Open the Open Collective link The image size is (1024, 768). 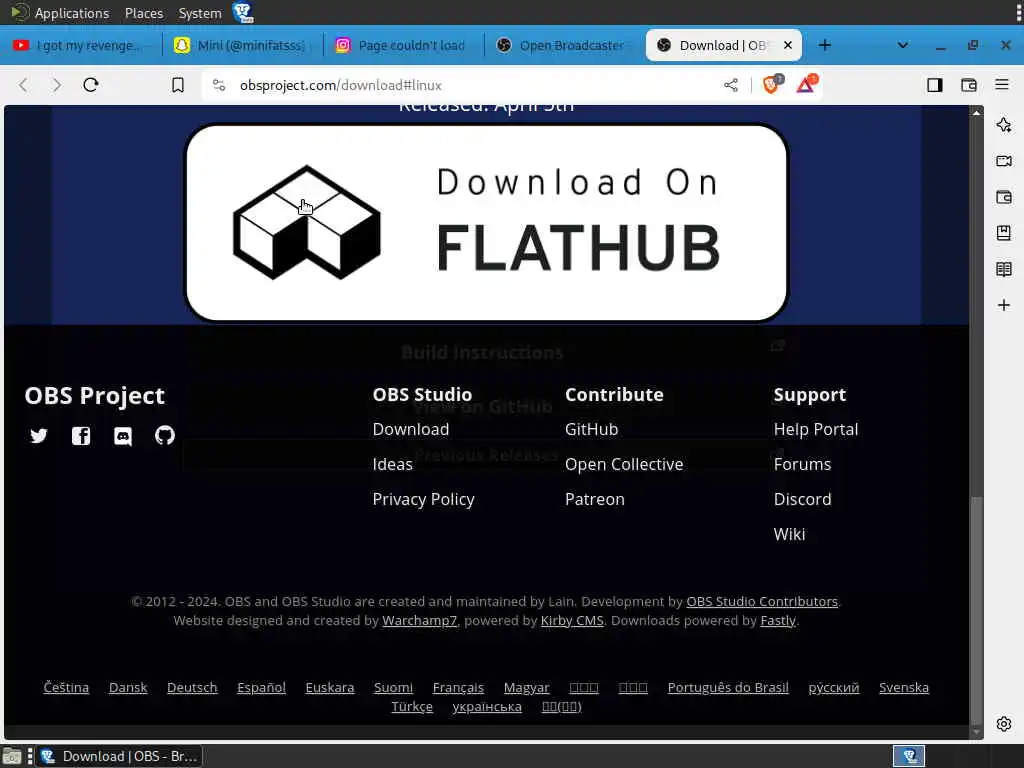pyautogui.click(x=624, y=464)
